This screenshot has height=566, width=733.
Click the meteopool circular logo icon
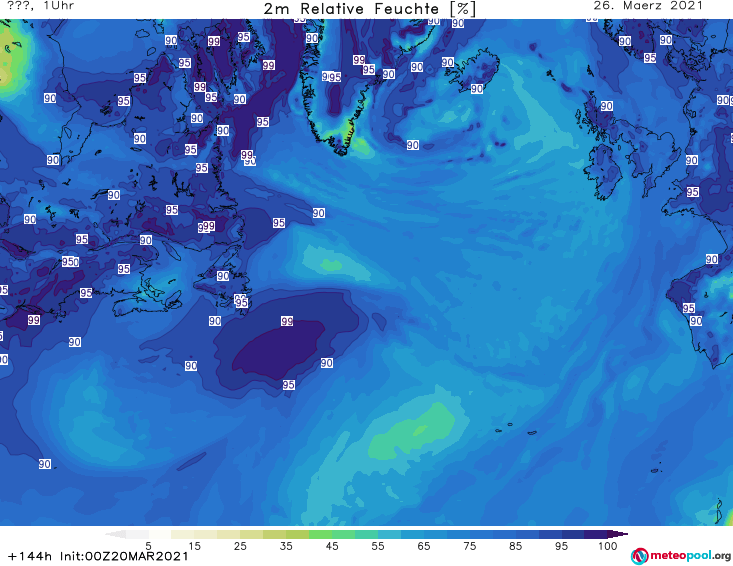coord(639,556)
